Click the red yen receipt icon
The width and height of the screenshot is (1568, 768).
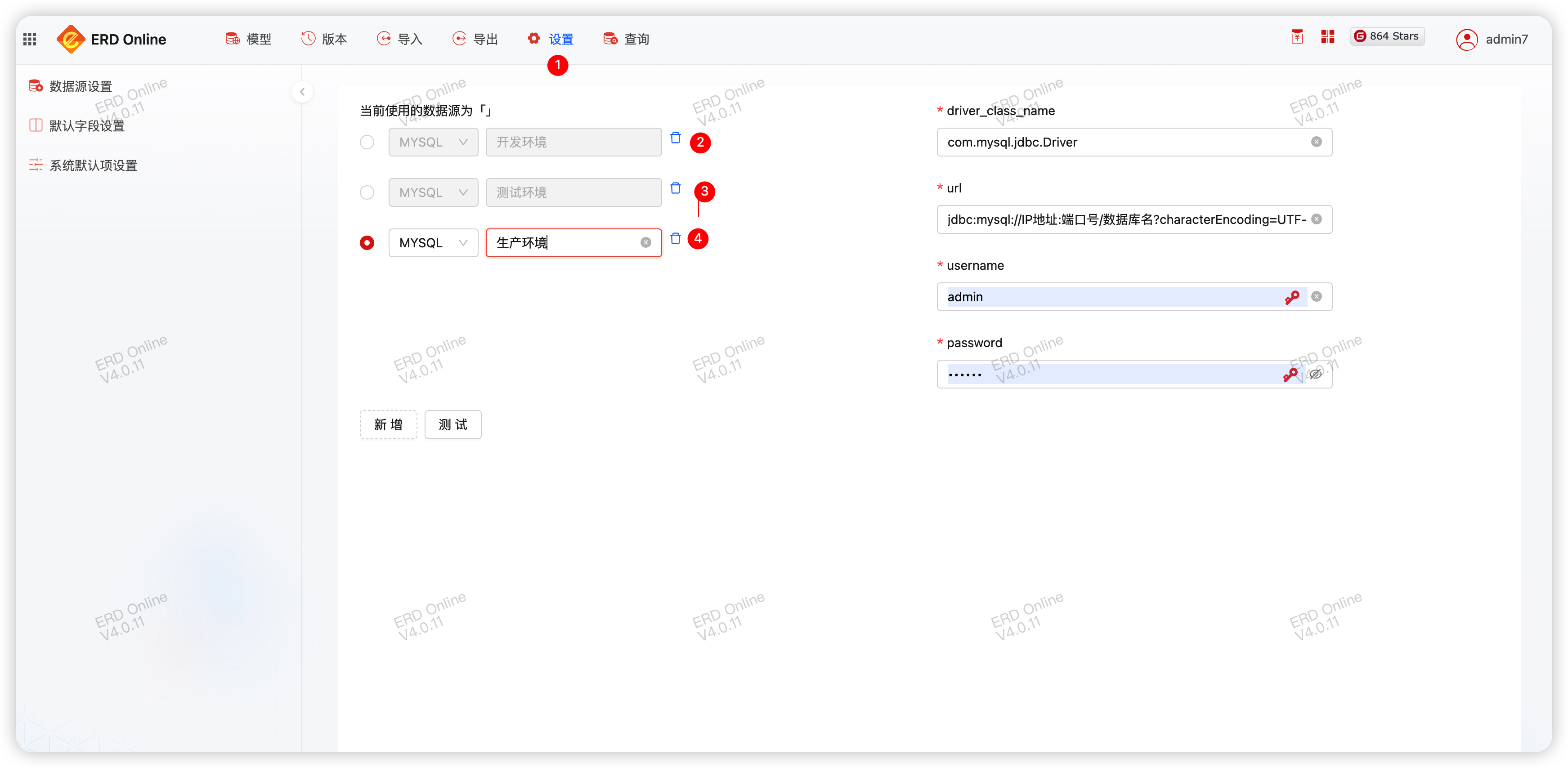pyautogui.click(x=1297, y=37)
